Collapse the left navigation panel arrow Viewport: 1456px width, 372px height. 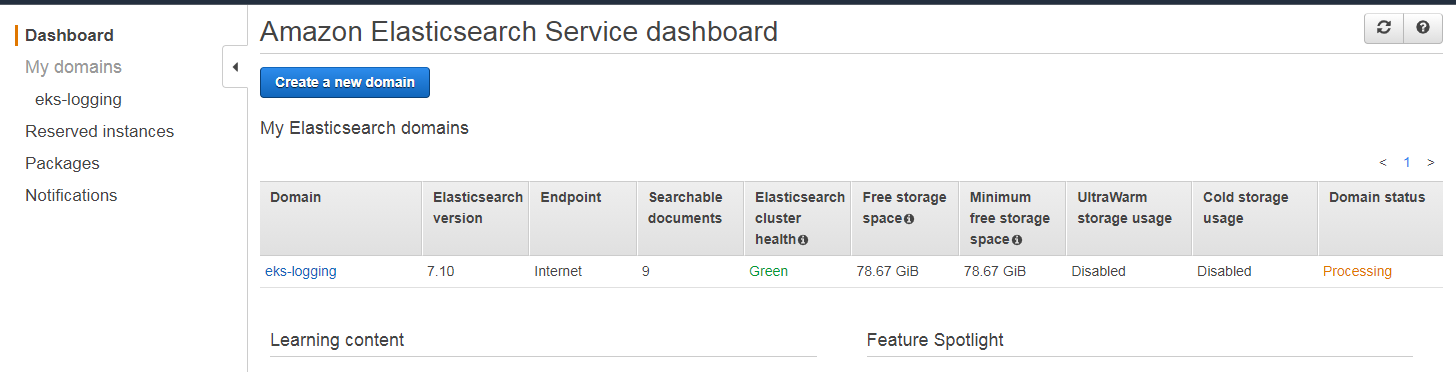point(235,67)
